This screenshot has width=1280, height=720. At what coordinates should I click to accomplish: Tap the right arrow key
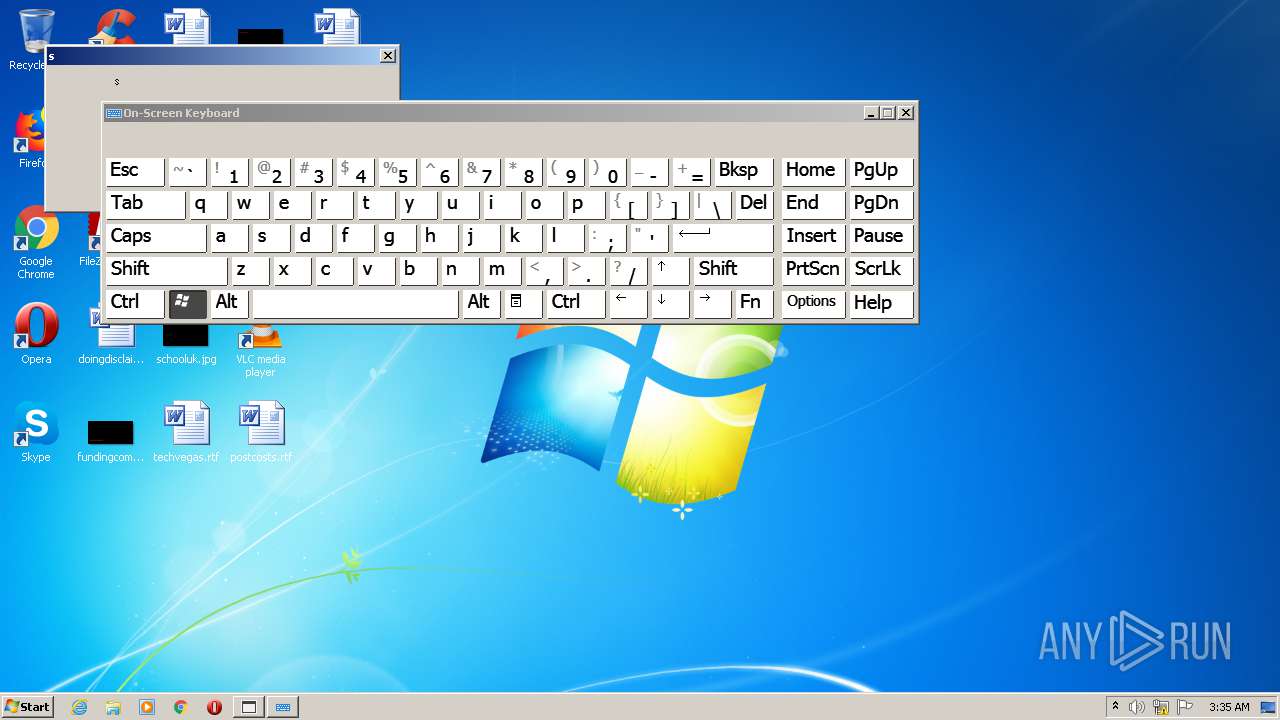click(712, 303)
